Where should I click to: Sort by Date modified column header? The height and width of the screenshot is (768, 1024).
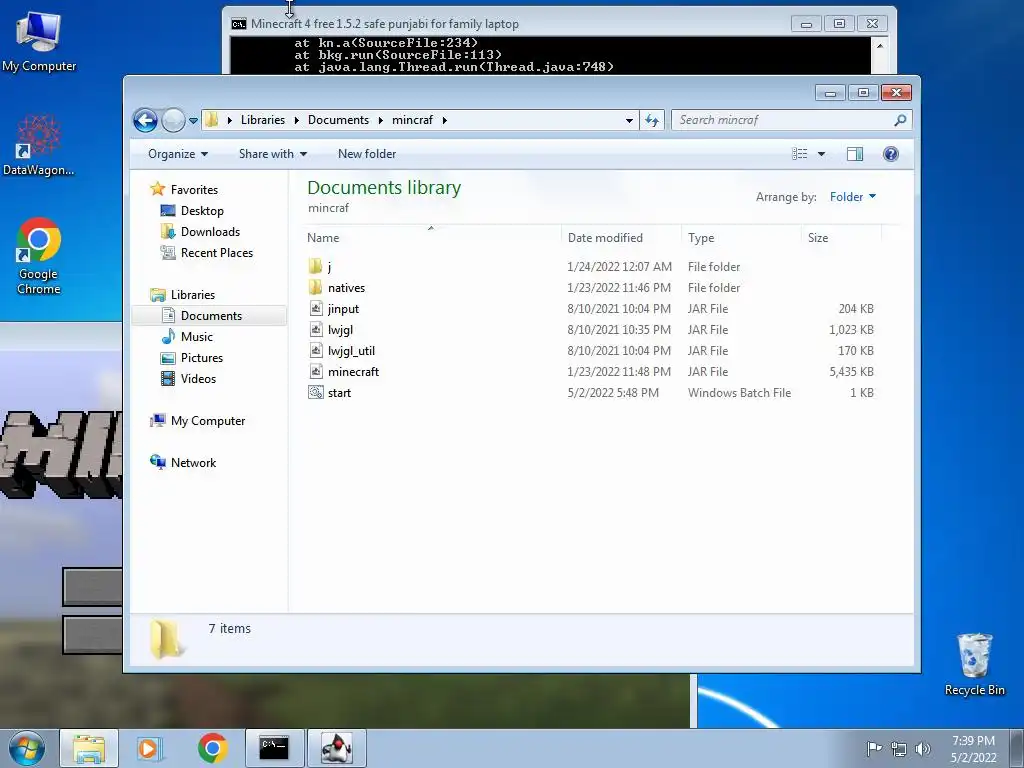point(620,238)
